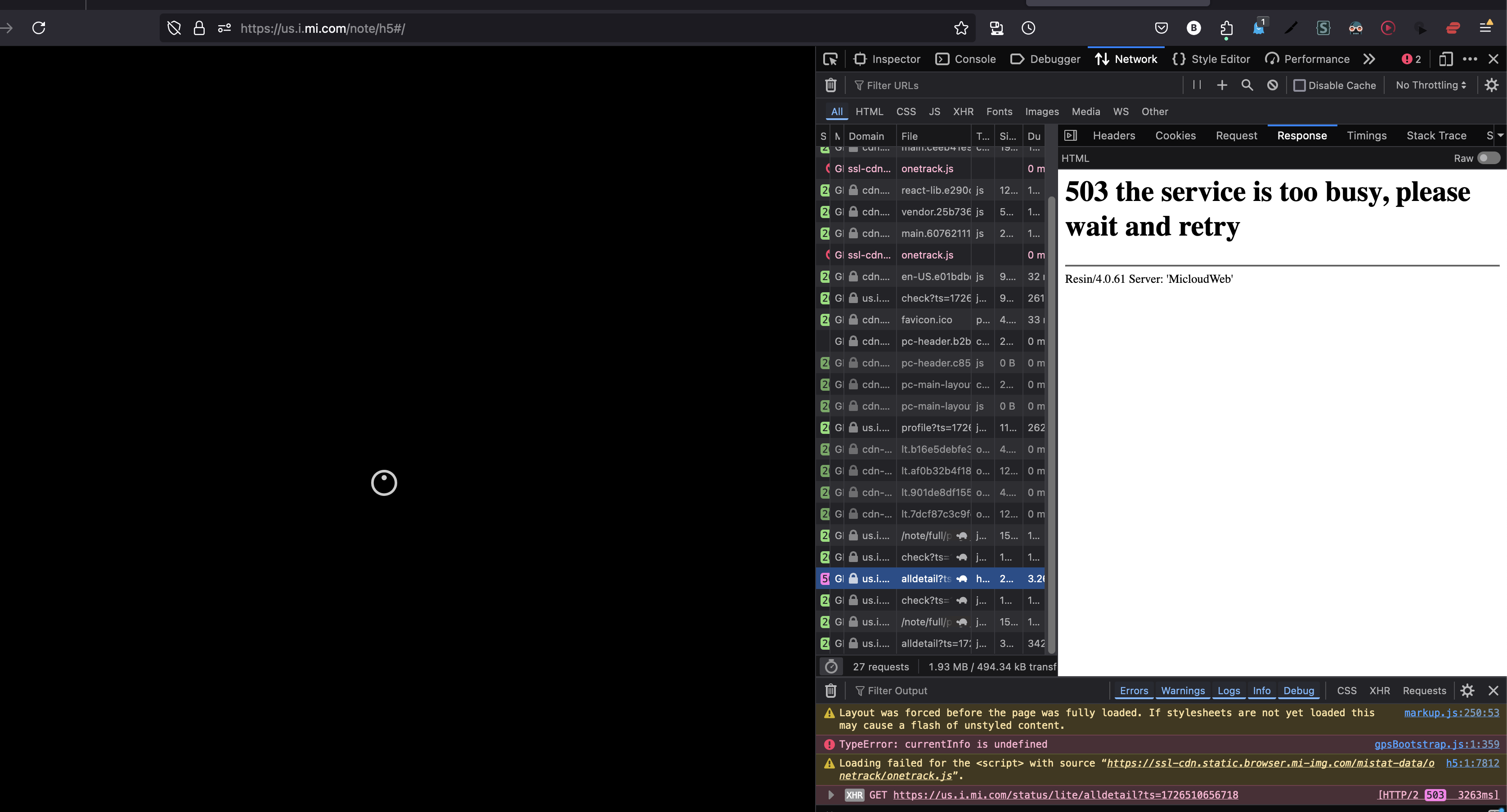
Task: Open devtools more options menu
Action: (x=1470, y=59)
